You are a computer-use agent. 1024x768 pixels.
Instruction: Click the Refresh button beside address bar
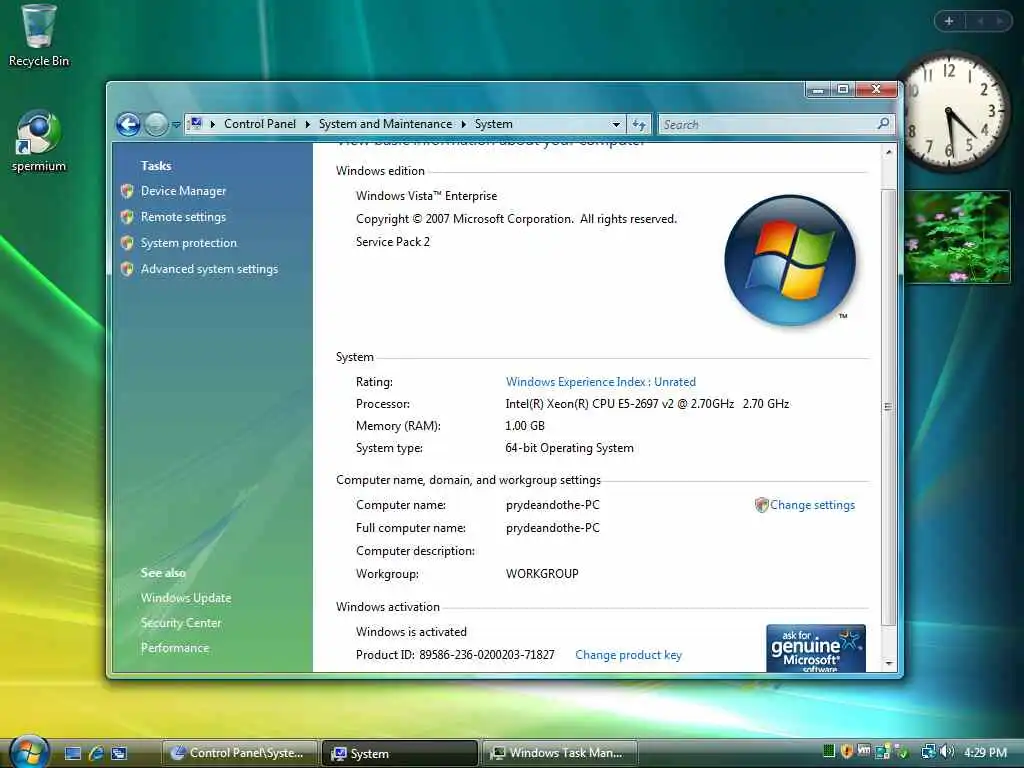point(639,124)
